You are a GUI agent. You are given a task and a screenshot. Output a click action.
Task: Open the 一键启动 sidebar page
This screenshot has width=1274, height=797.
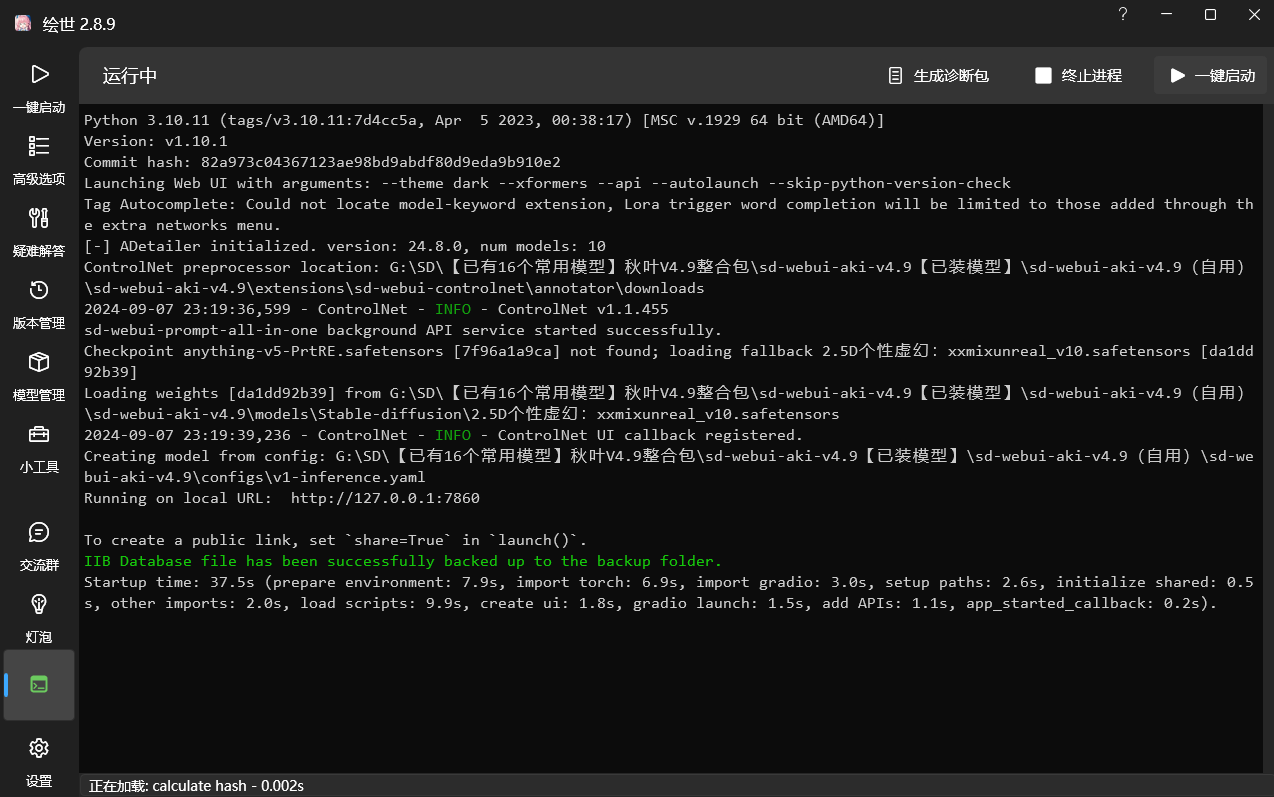[39, 88]
